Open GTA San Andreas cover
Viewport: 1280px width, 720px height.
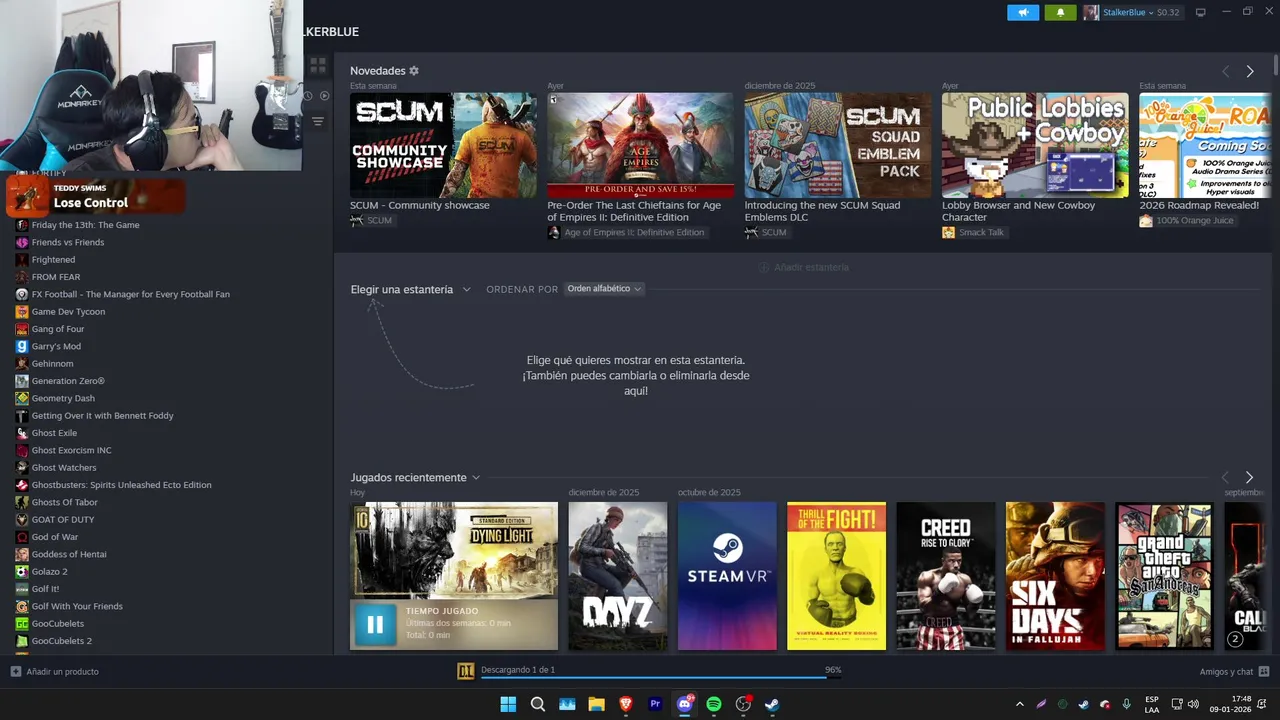1164,576
